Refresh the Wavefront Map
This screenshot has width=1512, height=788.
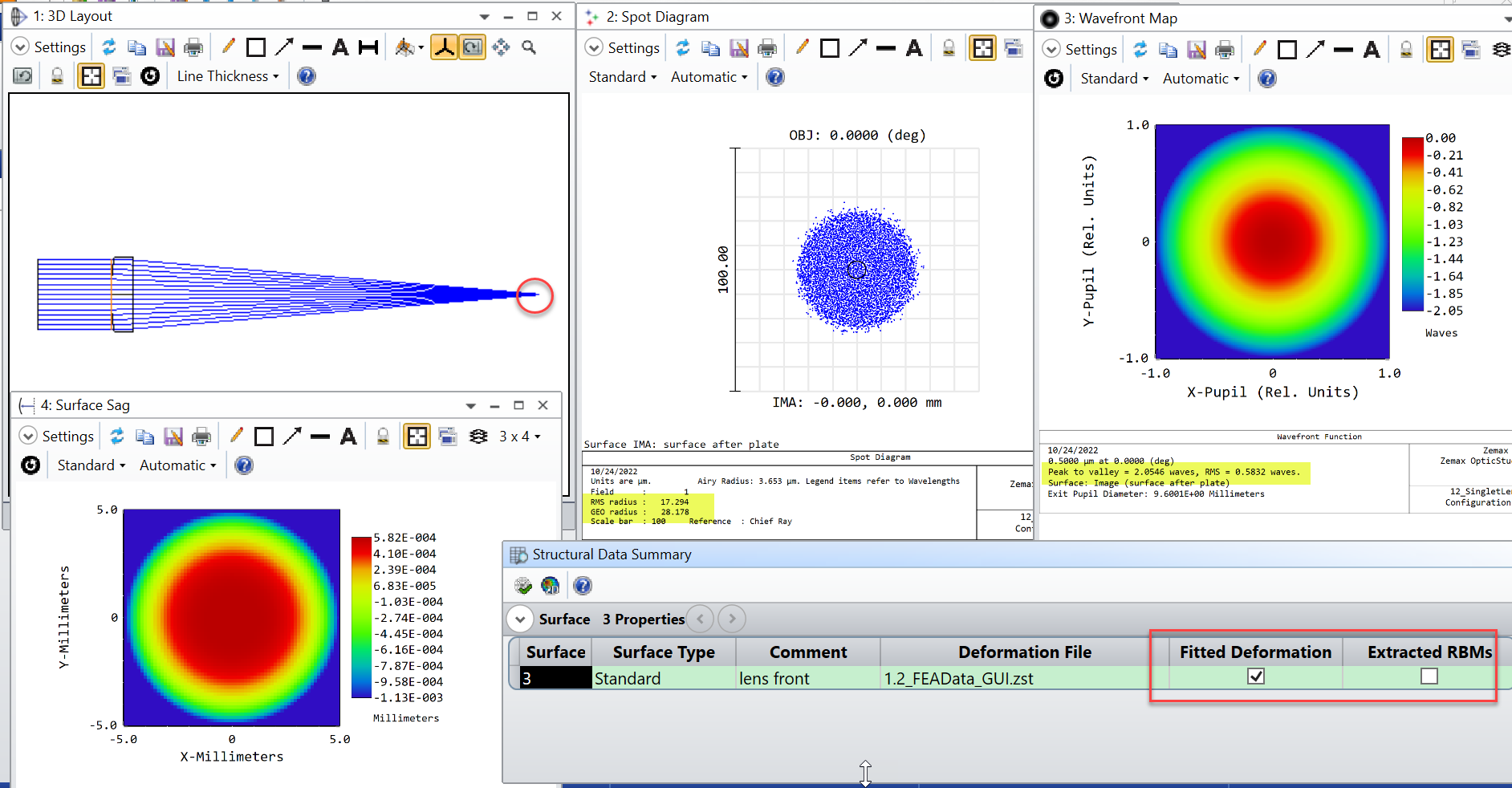1140,50
